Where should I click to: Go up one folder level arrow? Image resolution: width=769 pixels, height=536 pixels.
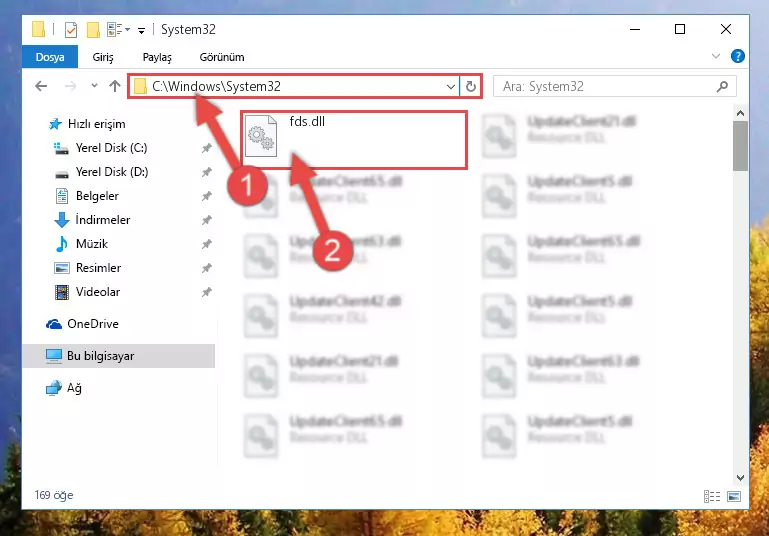(x=115, y=86)
